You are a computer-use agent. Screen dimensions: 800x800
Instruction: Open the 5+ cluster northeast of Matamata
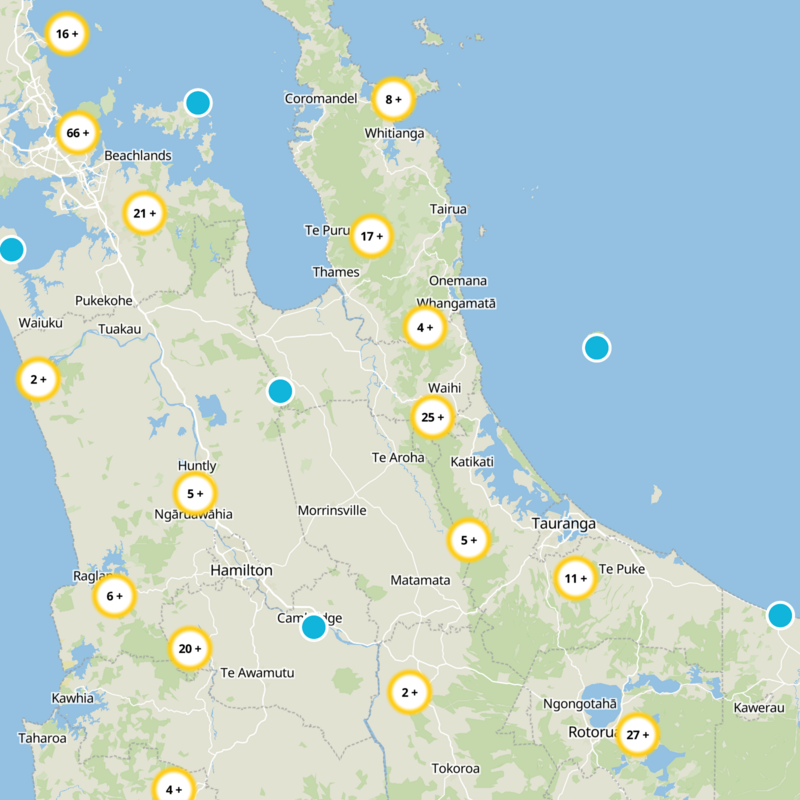pos(468,540)
